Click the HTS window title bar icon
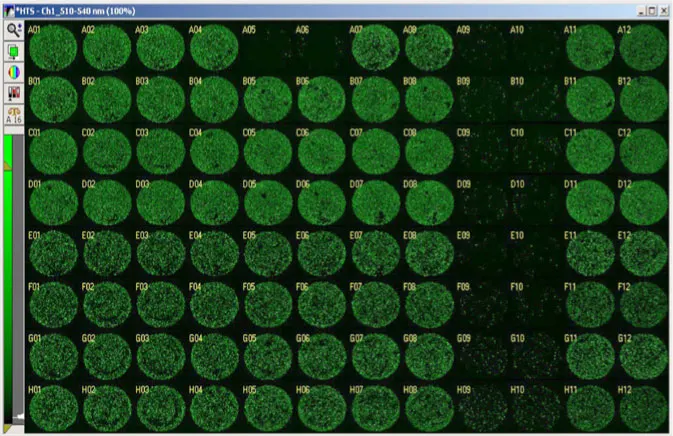673x436 pixels. 8,9
